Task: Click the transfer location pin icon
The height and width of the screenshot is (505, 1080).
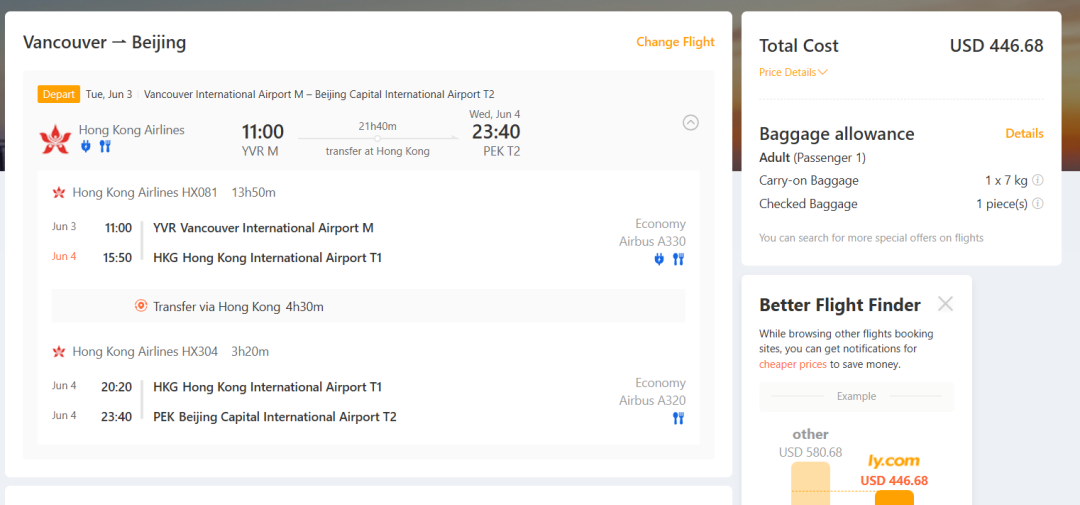Action: tap(141, 306)
